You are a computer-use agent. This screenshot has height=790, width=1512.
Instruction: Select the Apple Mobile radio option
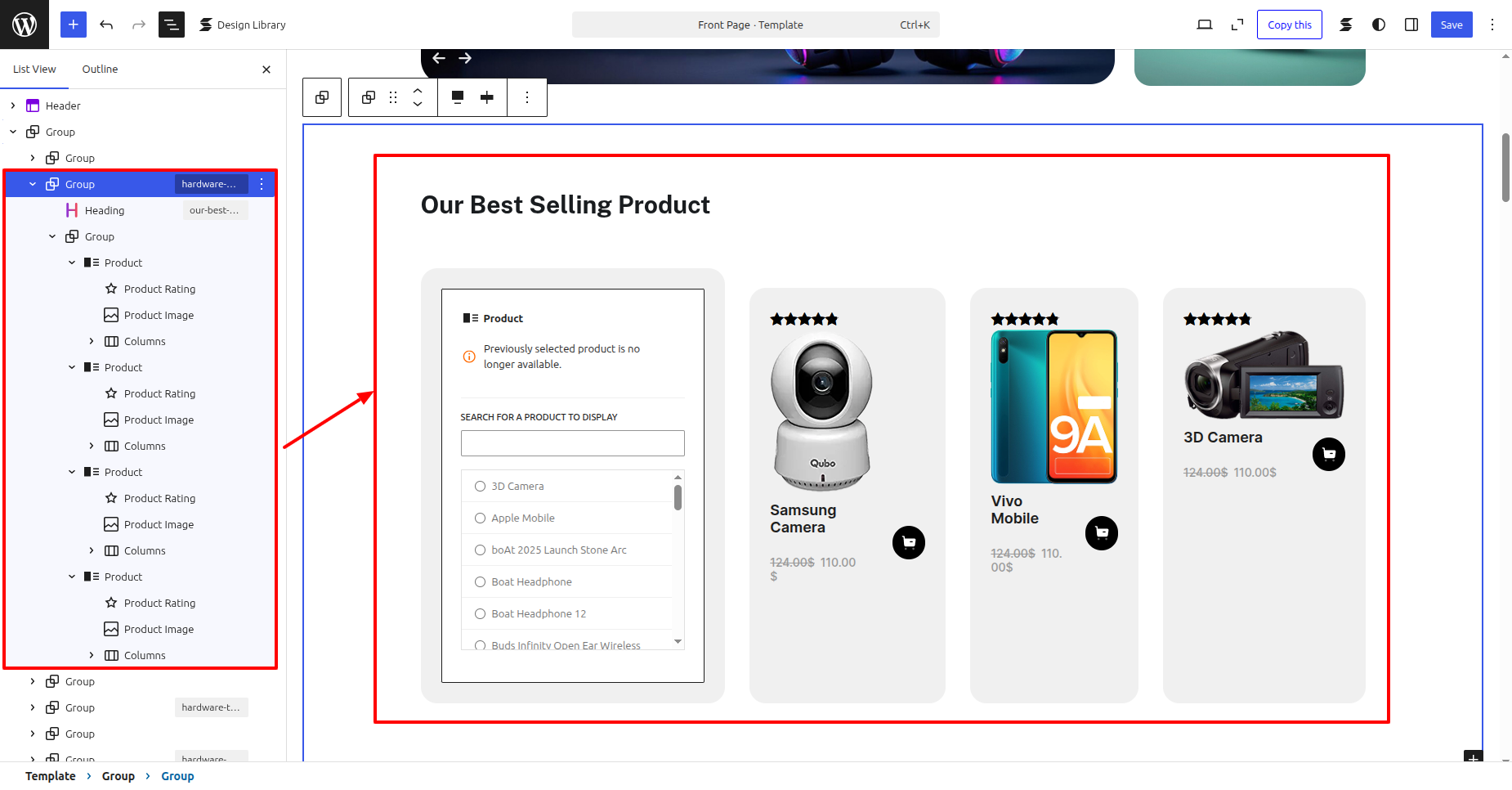tap(481, 518)
